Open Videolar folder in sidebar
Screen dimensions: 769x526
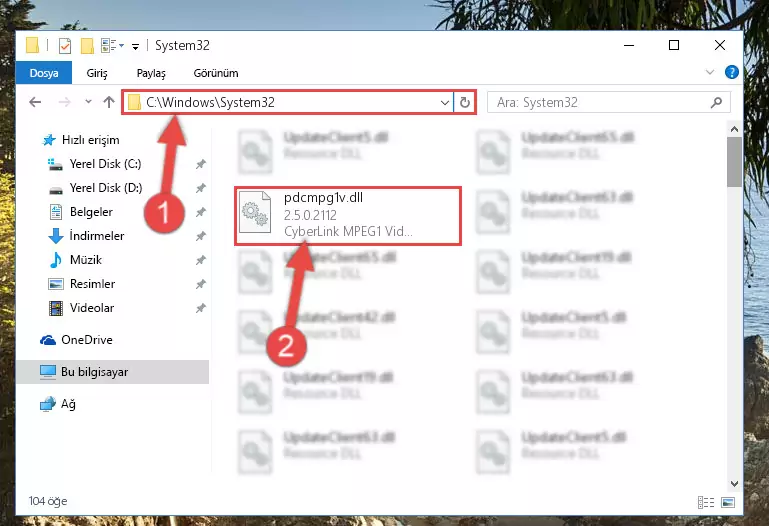(81, 308)
